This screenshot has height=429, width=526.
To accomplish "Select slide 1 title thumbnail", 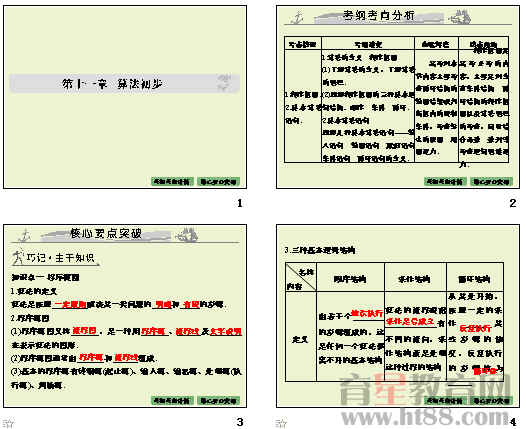I will tap(125, 97).
